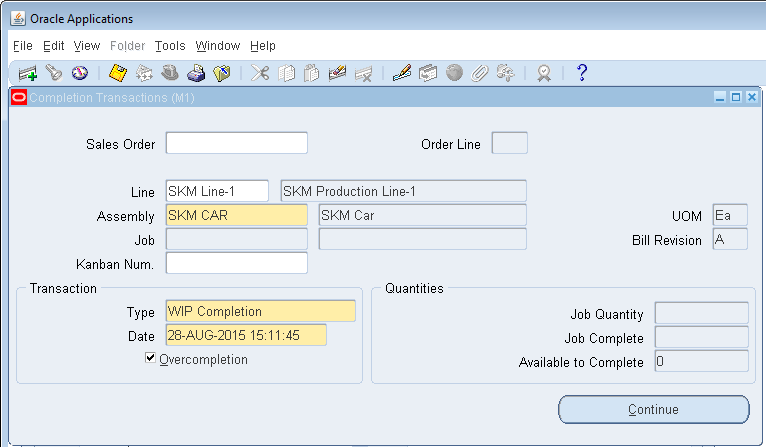Click the Cut scissors icon
This screenshot has width=766, height=447.
click(x=260, y=73)
